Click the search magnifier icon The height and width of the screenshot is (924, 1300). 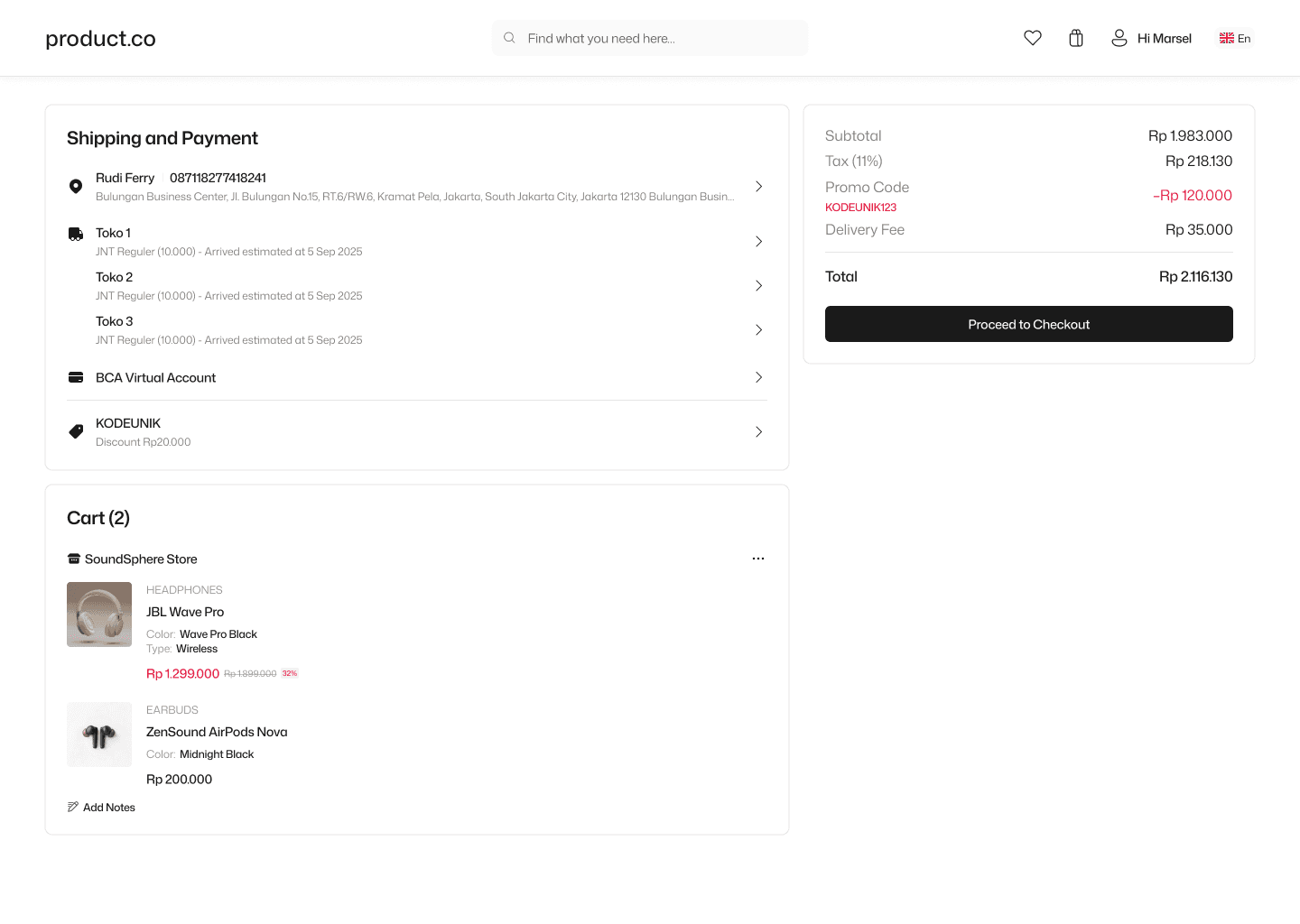(x=509, y=38)
